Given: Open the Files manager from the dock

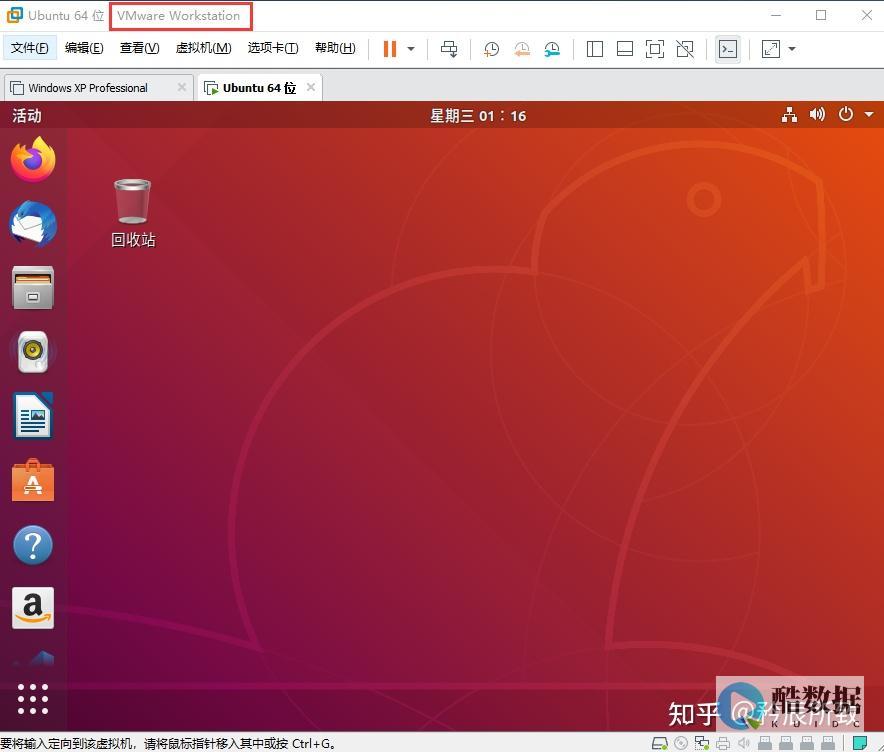Looking at the screenshot, I should (x=33, y=287).
